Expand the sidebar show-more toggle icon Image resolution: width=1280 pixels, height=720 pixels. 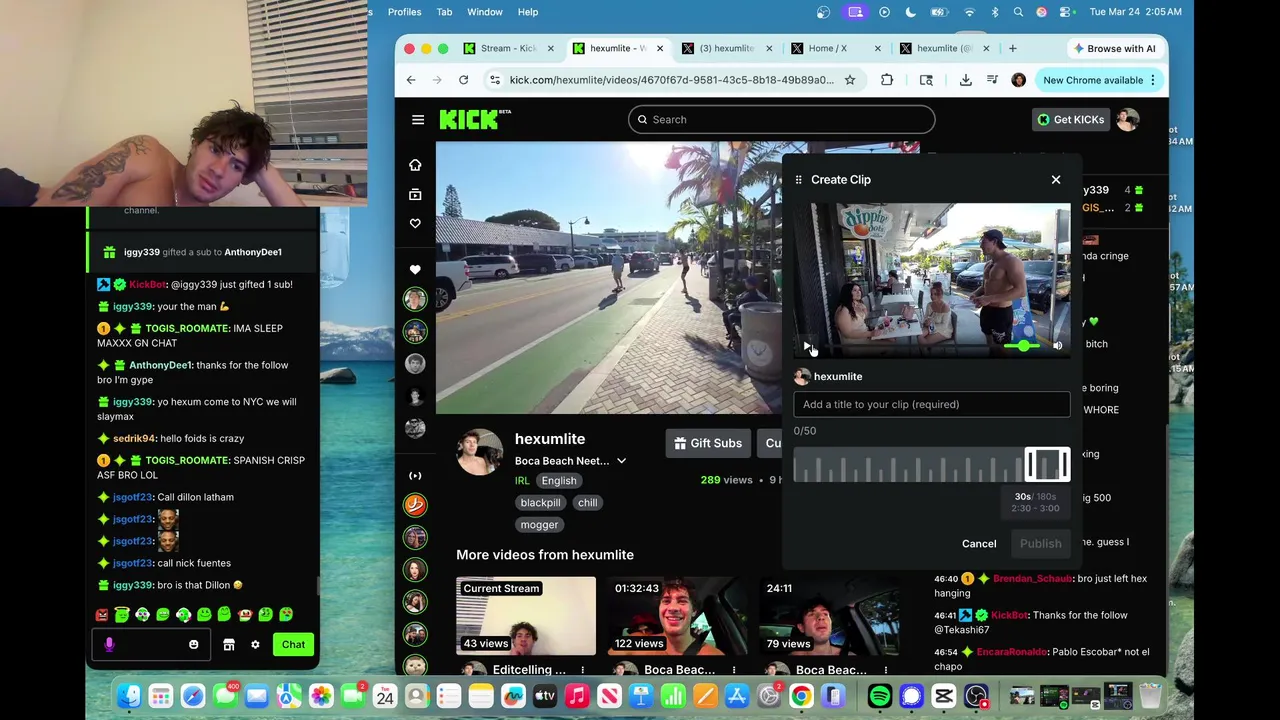(415, 476)
